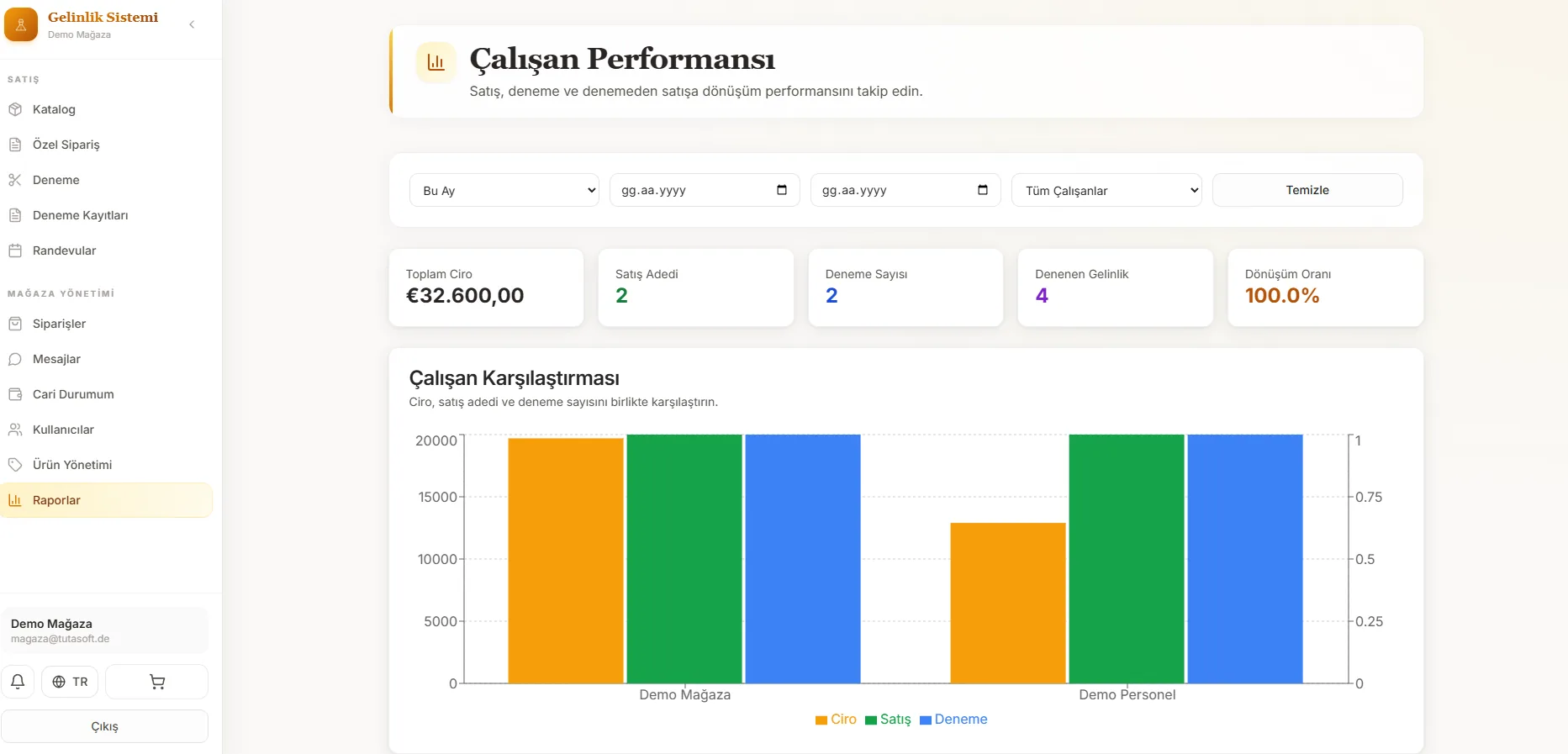This screenshot has width=1568, height=754.
Task: Click the Ürün Yönetimi tag icon
Action: (15, 465)
